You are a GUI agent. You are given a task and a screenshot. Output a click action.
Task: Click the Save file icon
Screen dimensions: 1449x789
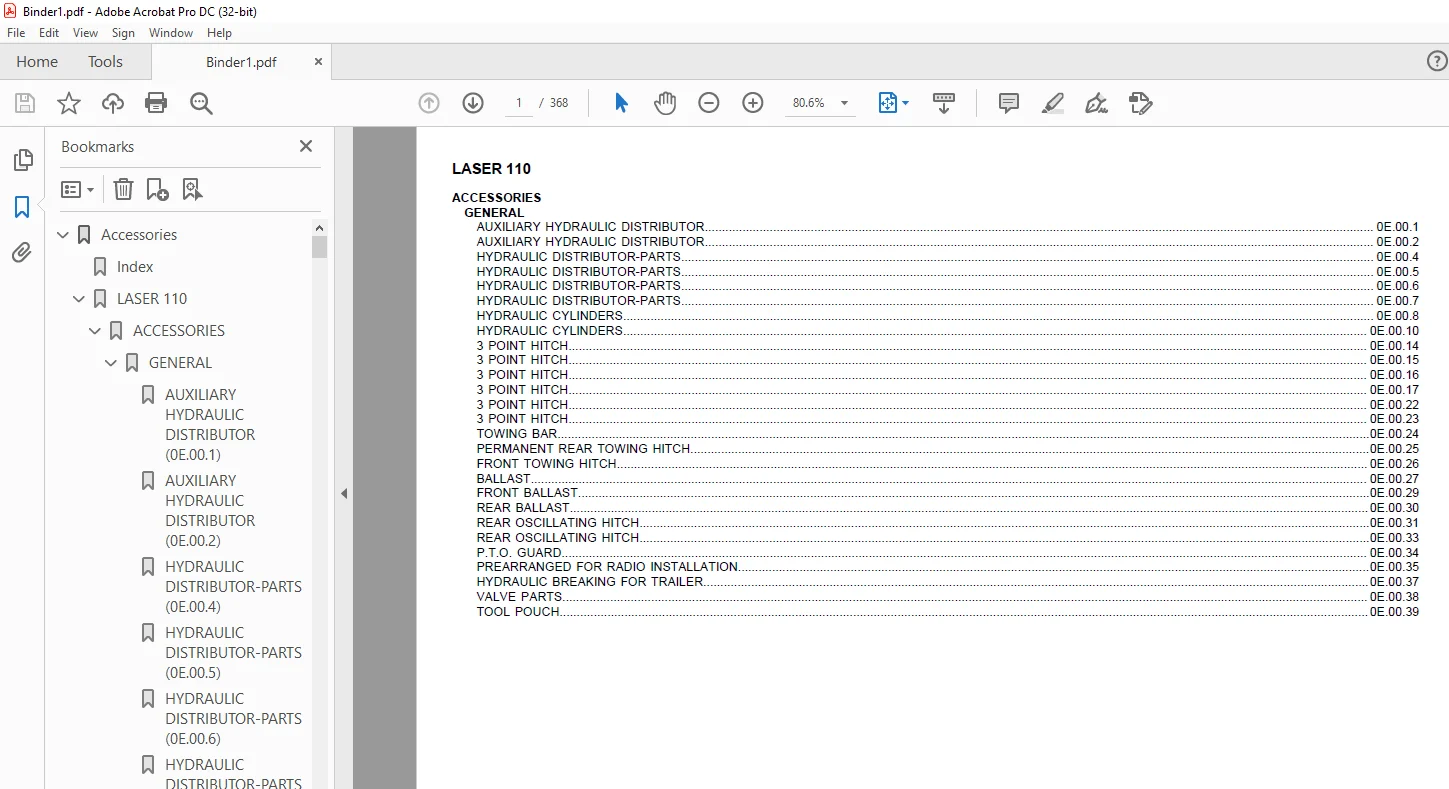pos(25,103)
